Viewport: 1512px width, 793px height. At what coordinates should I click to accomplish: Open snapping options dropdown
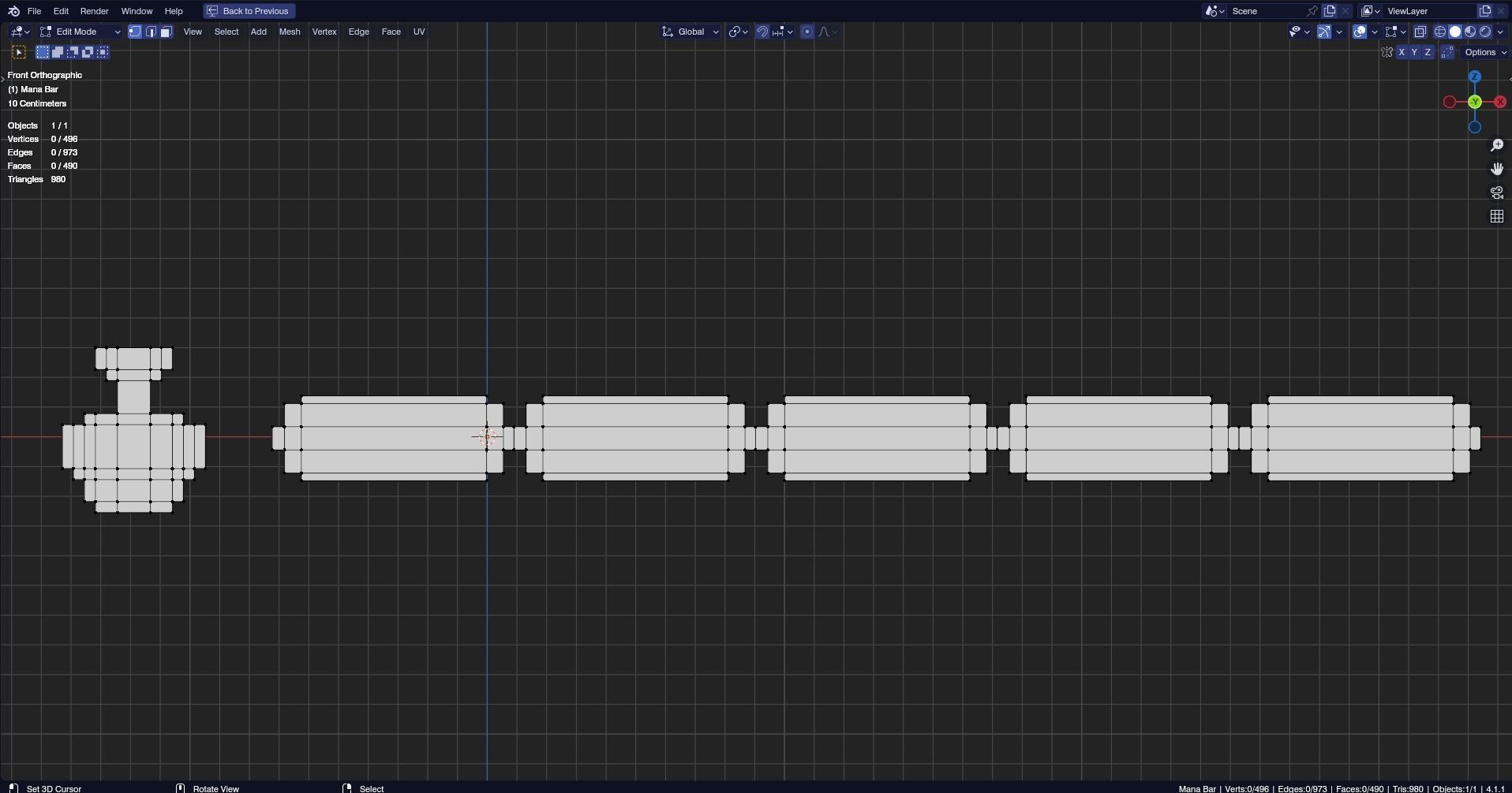[x=783, y=32]
